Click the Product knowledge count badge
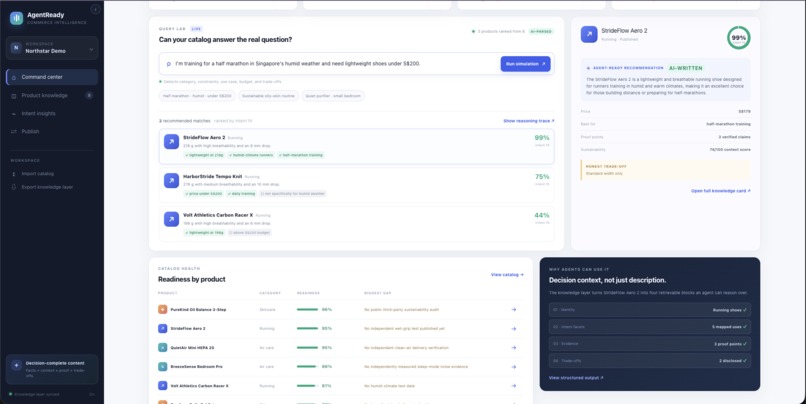The width and height of the screenshot is (806, 404). [x=89, y=96]
